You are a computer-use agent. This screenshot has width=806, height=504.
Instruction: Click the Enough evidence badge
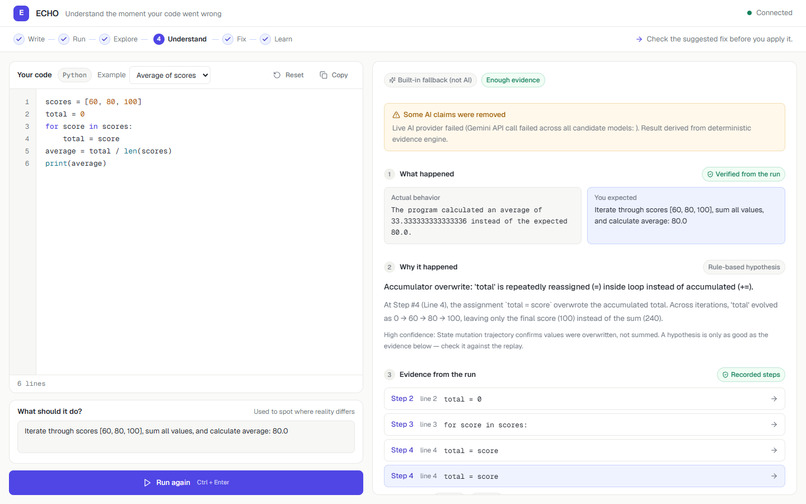tap(513, 80)
